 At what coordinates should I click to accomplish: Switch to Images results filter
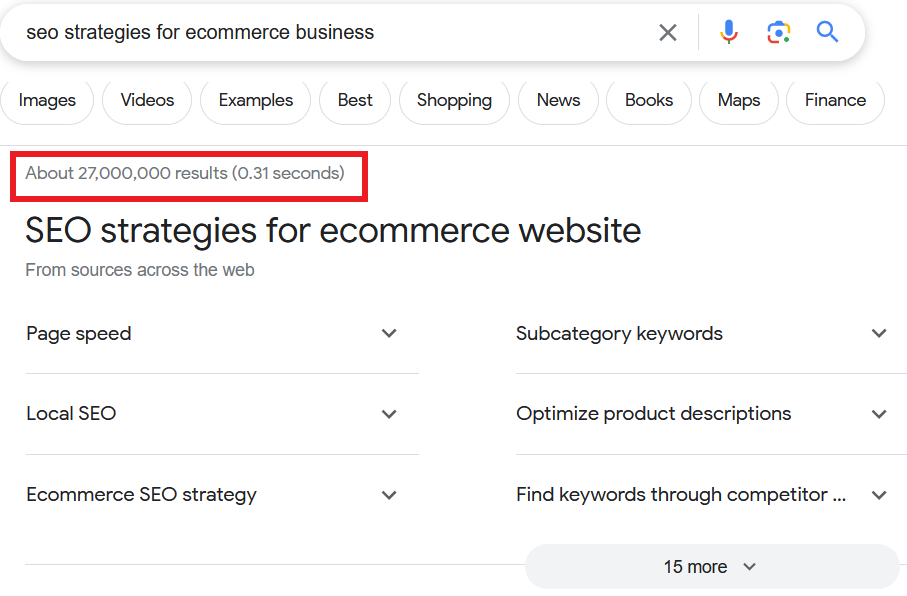click(x=47, y=100)
